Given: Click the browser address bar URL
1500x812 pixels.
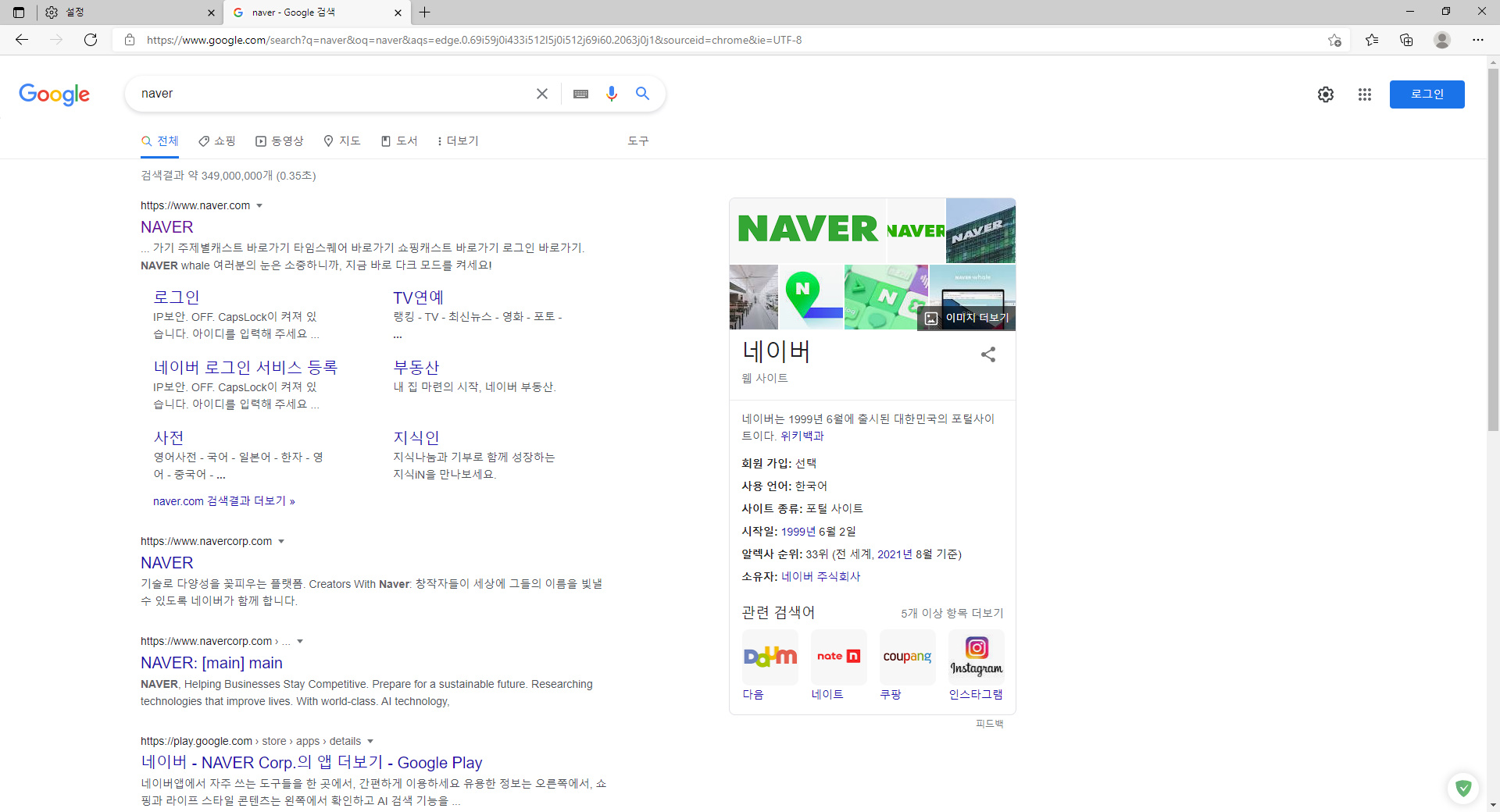Looking at the screenshot, I should [474, 40].
